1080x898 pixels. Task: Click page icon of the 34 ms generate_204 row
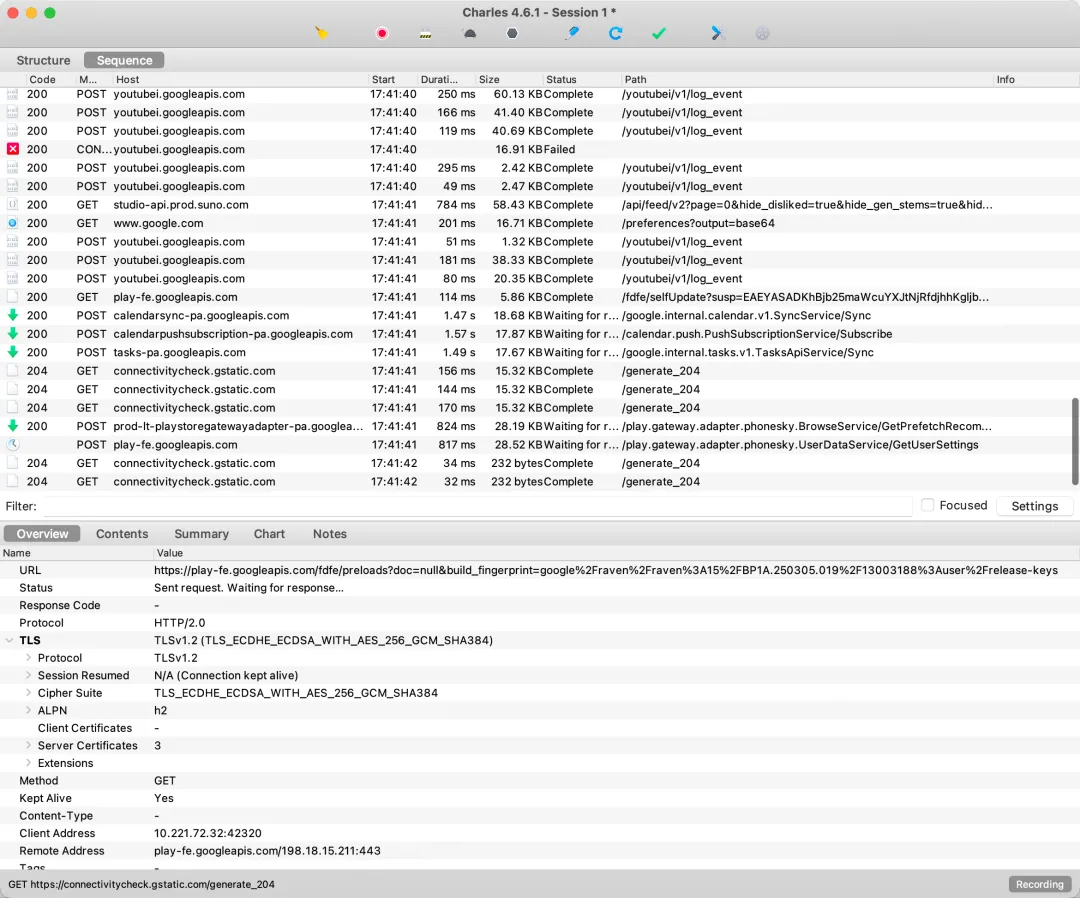click(12, 463)
